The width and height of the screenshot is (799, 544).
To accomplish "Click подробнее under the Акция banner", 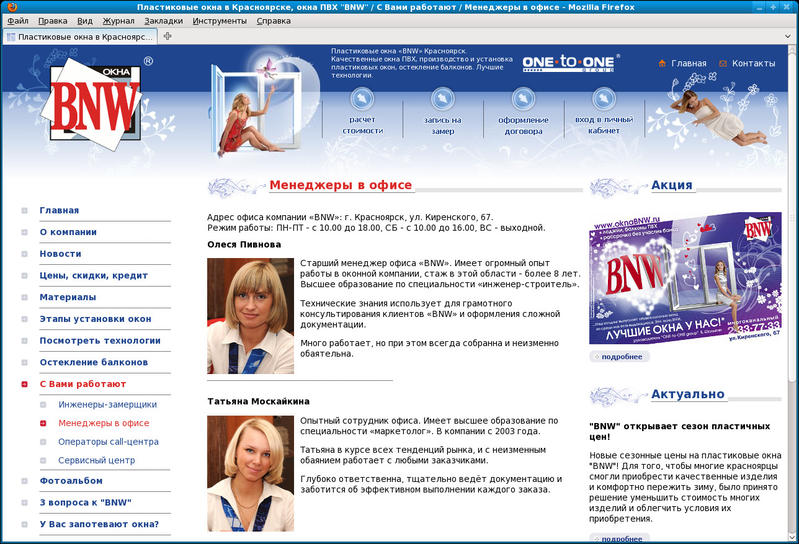I will pos(619,357).
